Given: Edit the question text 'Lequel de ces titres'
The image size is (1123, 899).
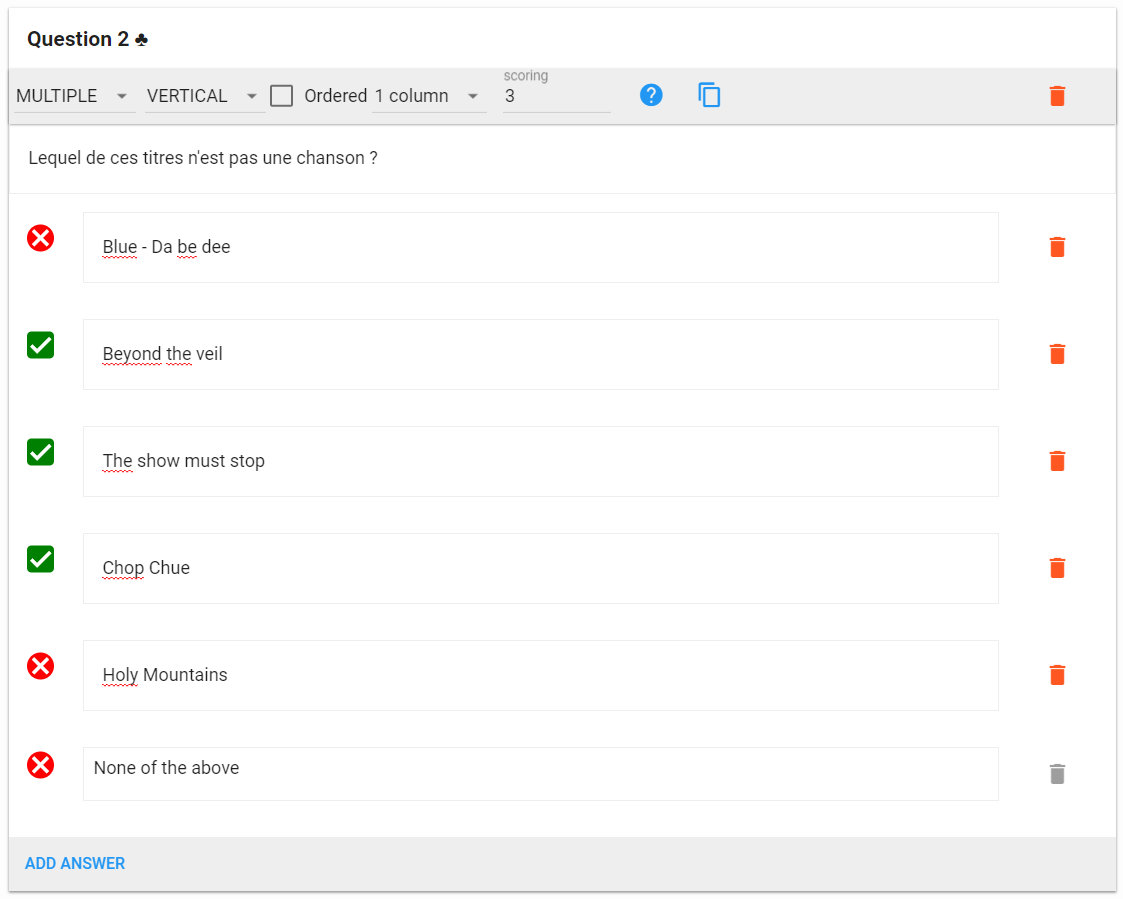Looking at the screenshot, I should point(203,158).
